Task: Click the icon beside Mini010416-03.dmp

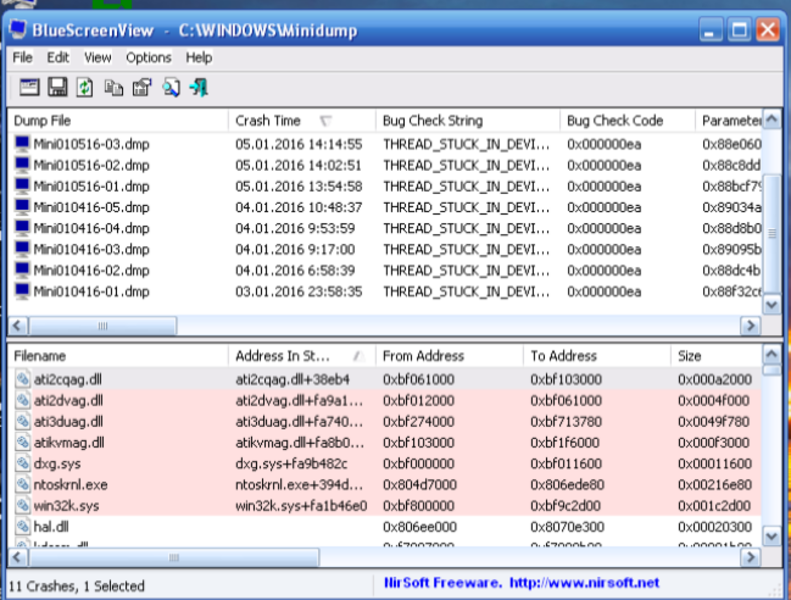Action: [x=22, y=249]
